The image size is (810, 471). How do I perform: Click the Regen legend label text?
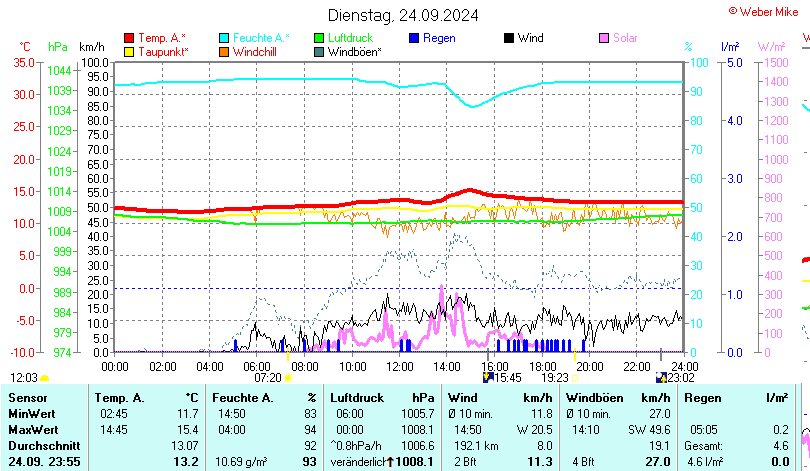pos(439,38)
